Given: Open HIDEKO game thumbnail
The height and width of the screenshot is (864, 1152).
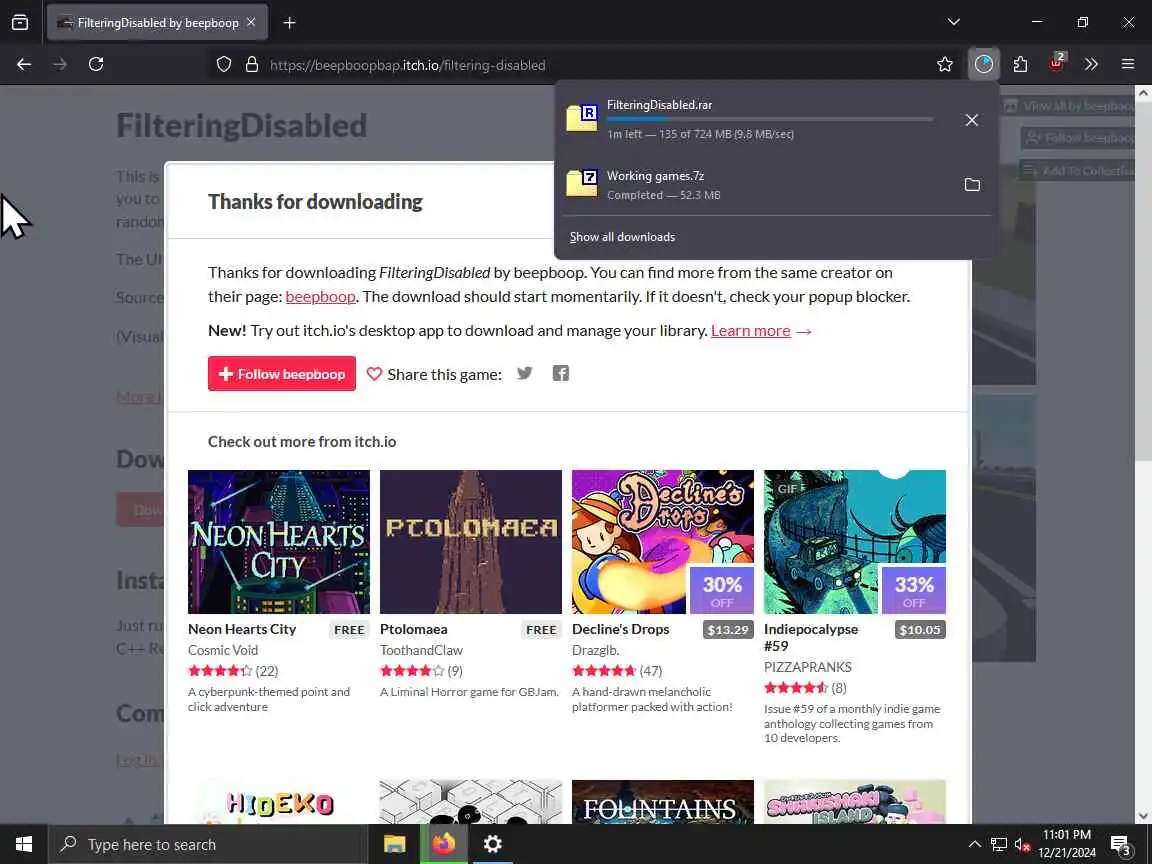Looking at the screenshot, I should pyautogui.click(x=278, y=802).
